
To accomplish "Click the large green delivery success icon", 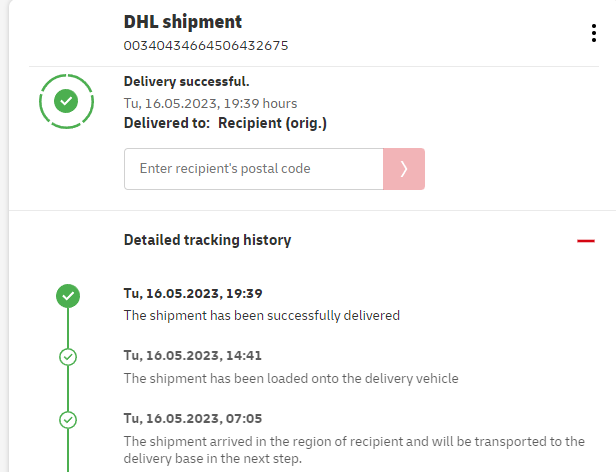I will pos(66,101).
